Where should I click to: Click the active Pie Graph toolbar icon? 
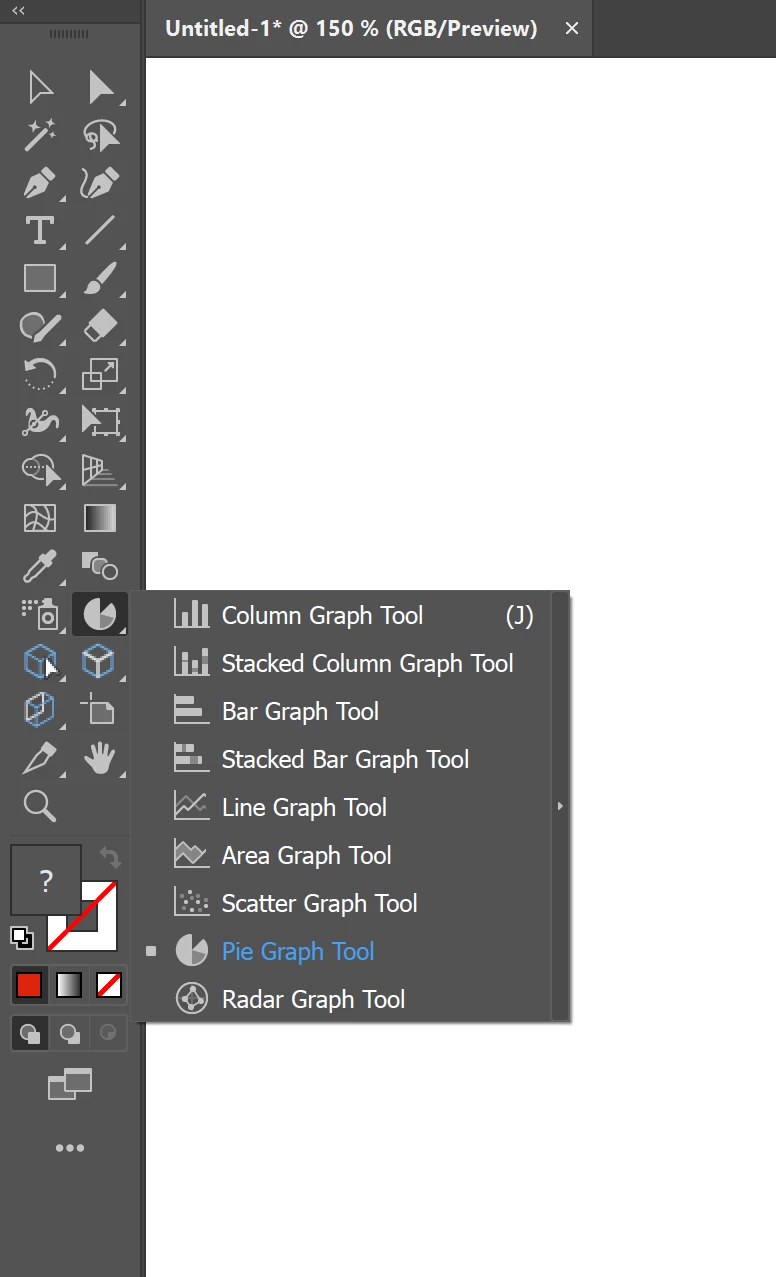click(100, 614)
